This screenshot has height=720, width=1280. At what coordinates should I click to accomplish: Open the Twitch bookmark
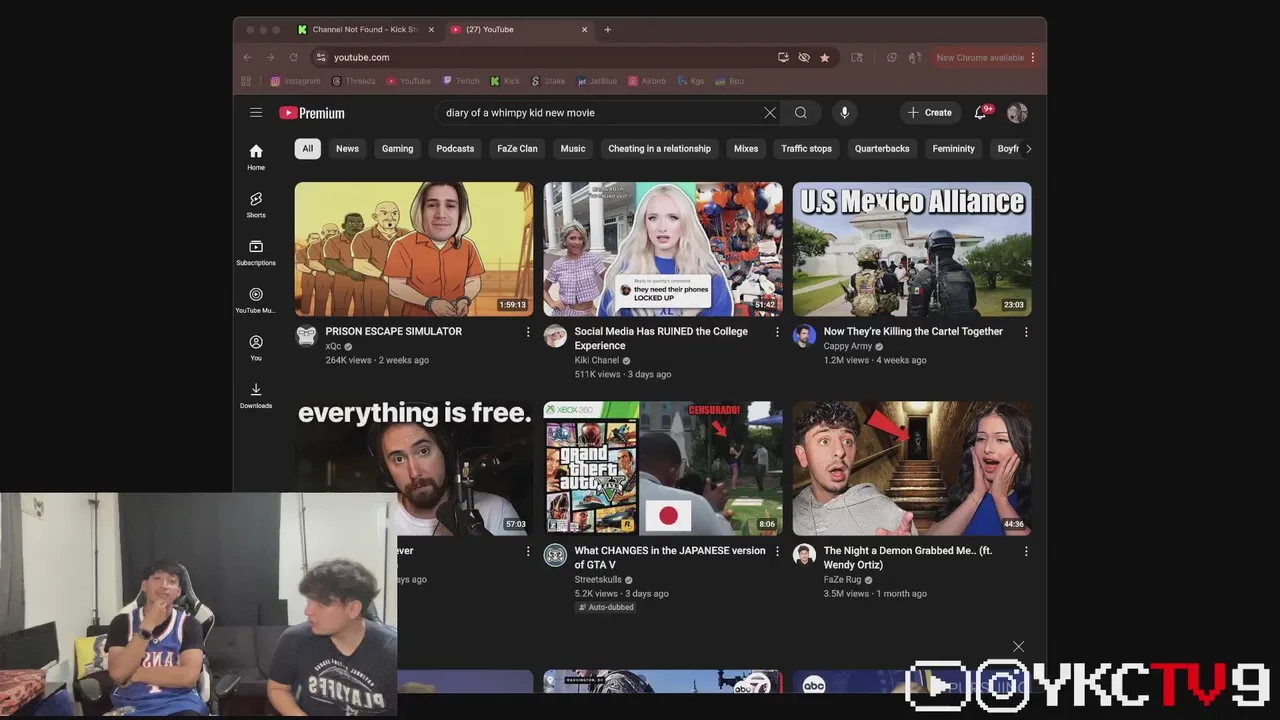[461, 81]
